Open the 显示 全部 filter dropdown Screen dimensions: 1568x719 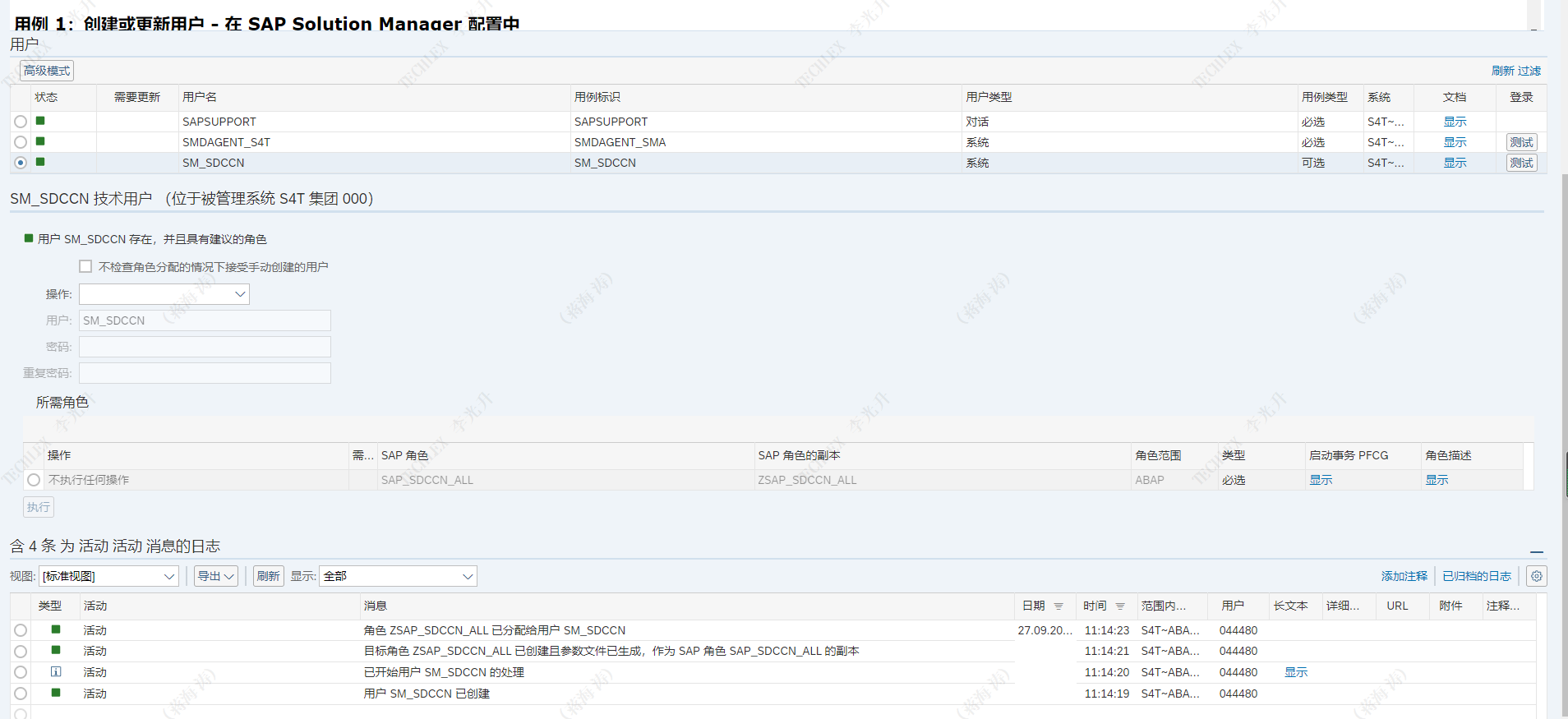[x=398, y=576]
